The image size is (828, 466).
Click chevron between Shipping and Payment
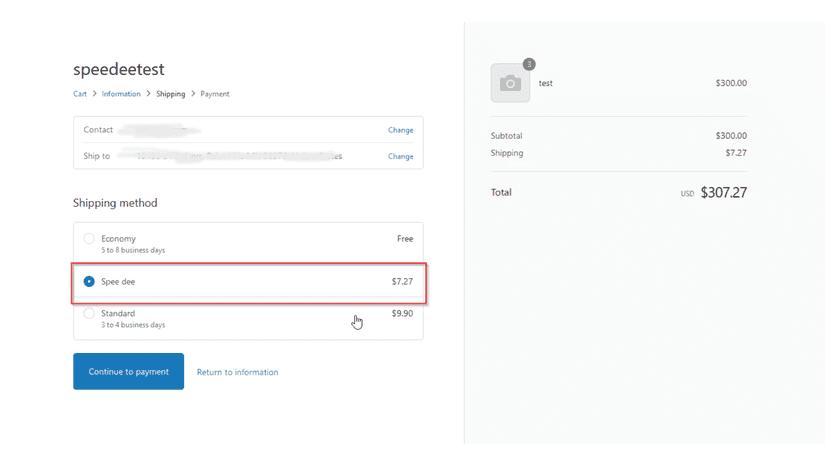[193, 94]
